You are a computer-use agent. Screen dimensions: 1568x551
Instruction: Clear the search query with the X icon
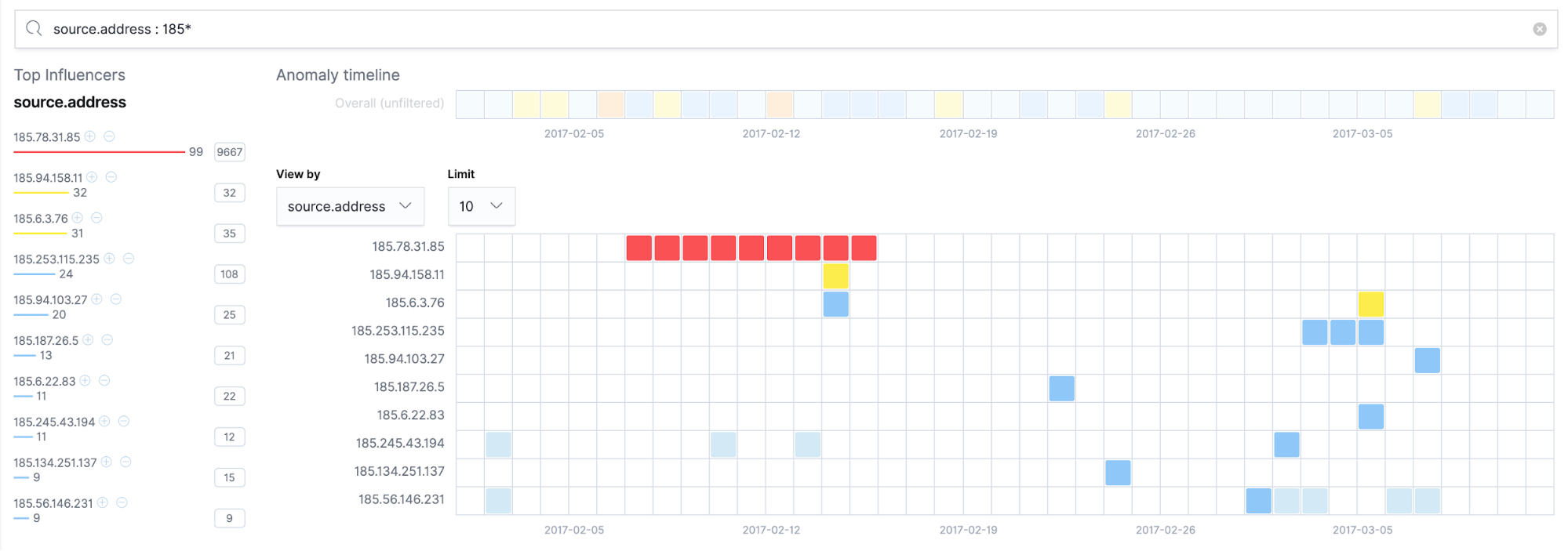click(1540, 29)
